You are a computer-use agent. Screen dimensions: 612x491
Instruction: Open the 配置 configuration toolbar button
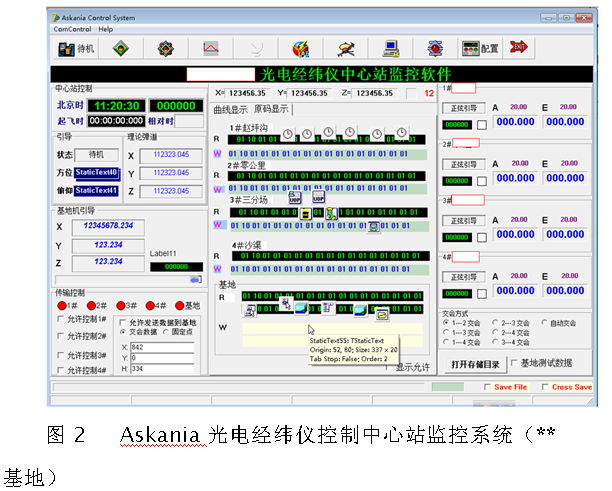(x=480, y=47)
